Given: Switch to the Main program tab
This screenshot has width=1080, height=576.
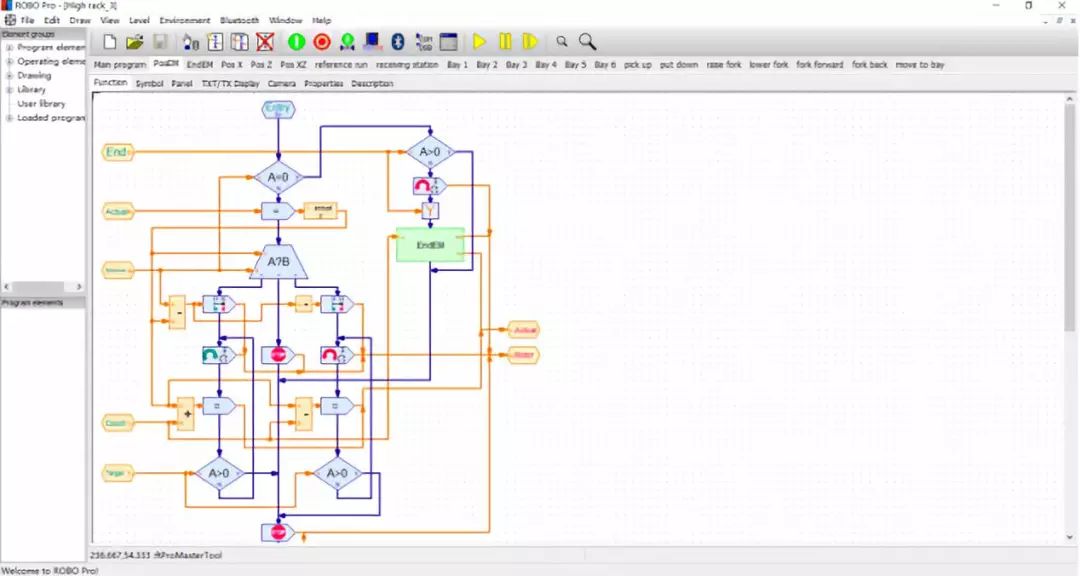Looking at the screenshot, I should click(x=120, y=64).
